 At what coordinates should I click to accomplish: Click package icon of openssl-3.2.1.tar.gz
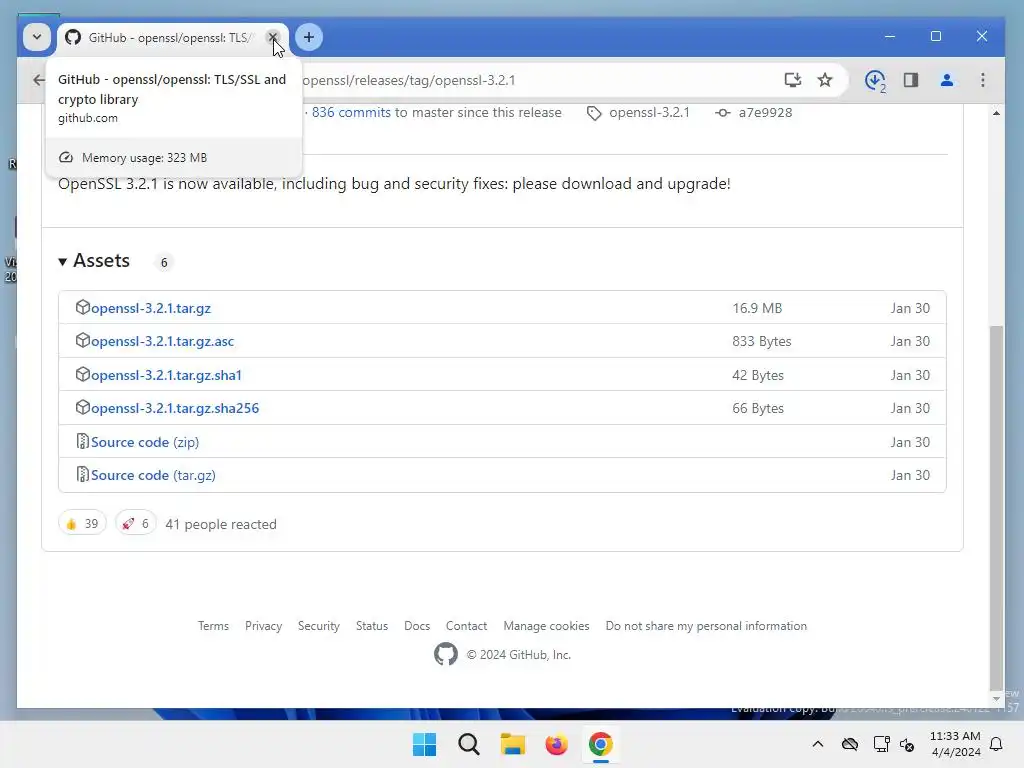point(82,307)
